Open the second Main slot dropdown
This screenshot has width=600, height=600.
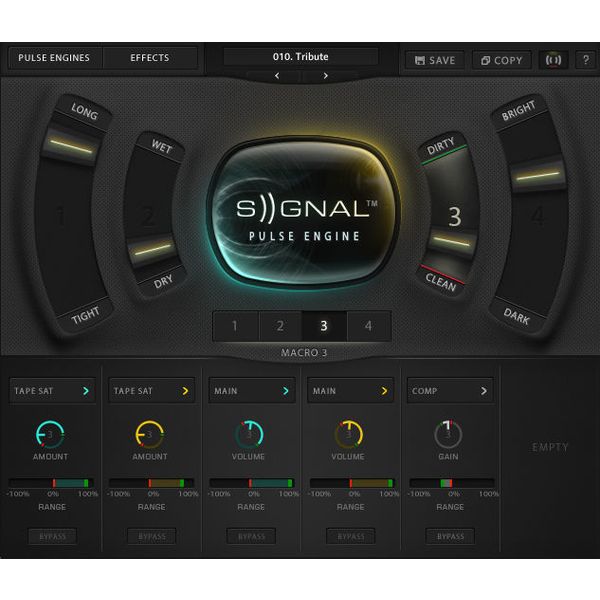pyautogui.click(x=351, y=391)
